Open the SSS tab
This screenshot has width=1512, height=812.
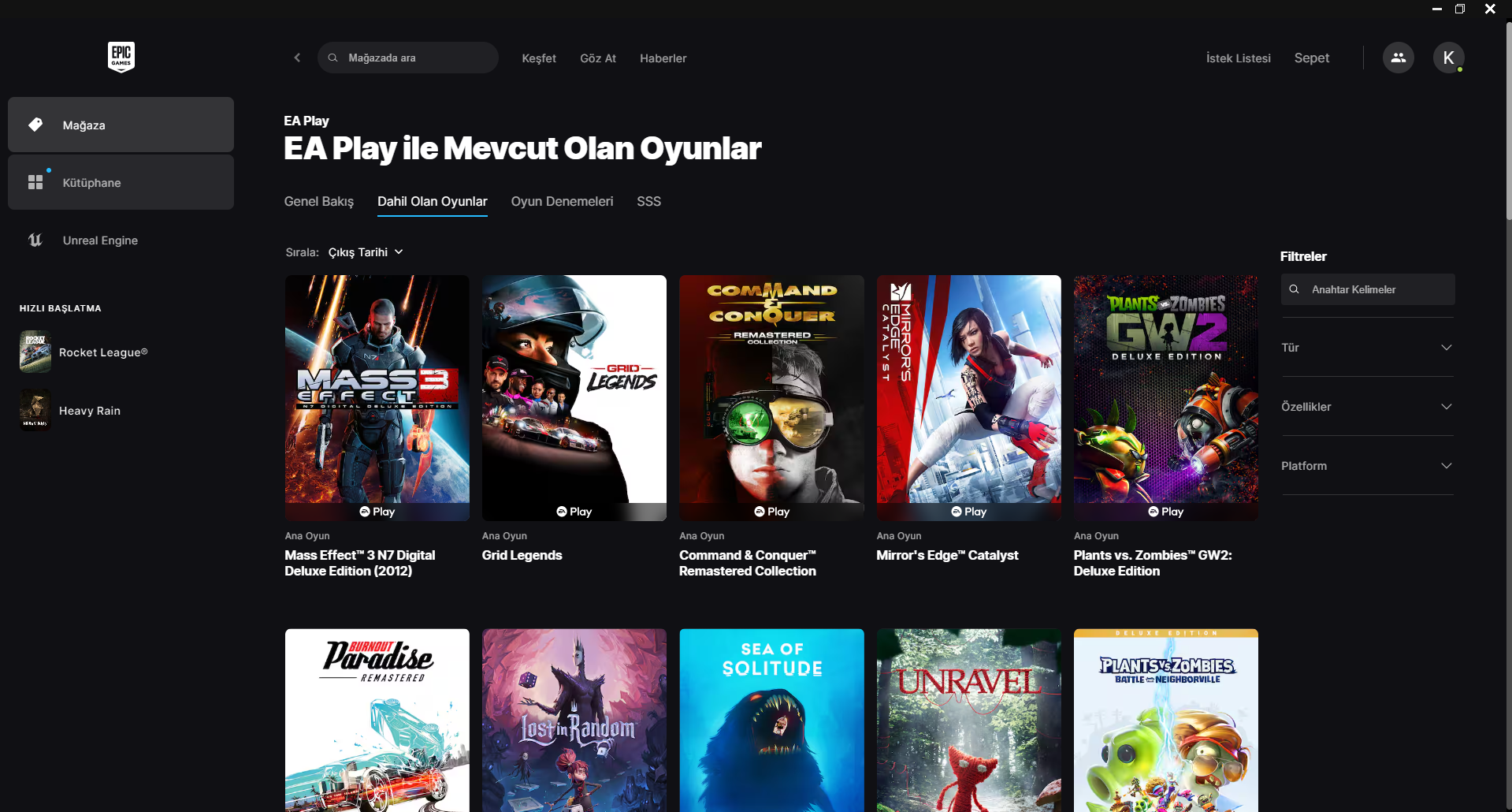649,202
